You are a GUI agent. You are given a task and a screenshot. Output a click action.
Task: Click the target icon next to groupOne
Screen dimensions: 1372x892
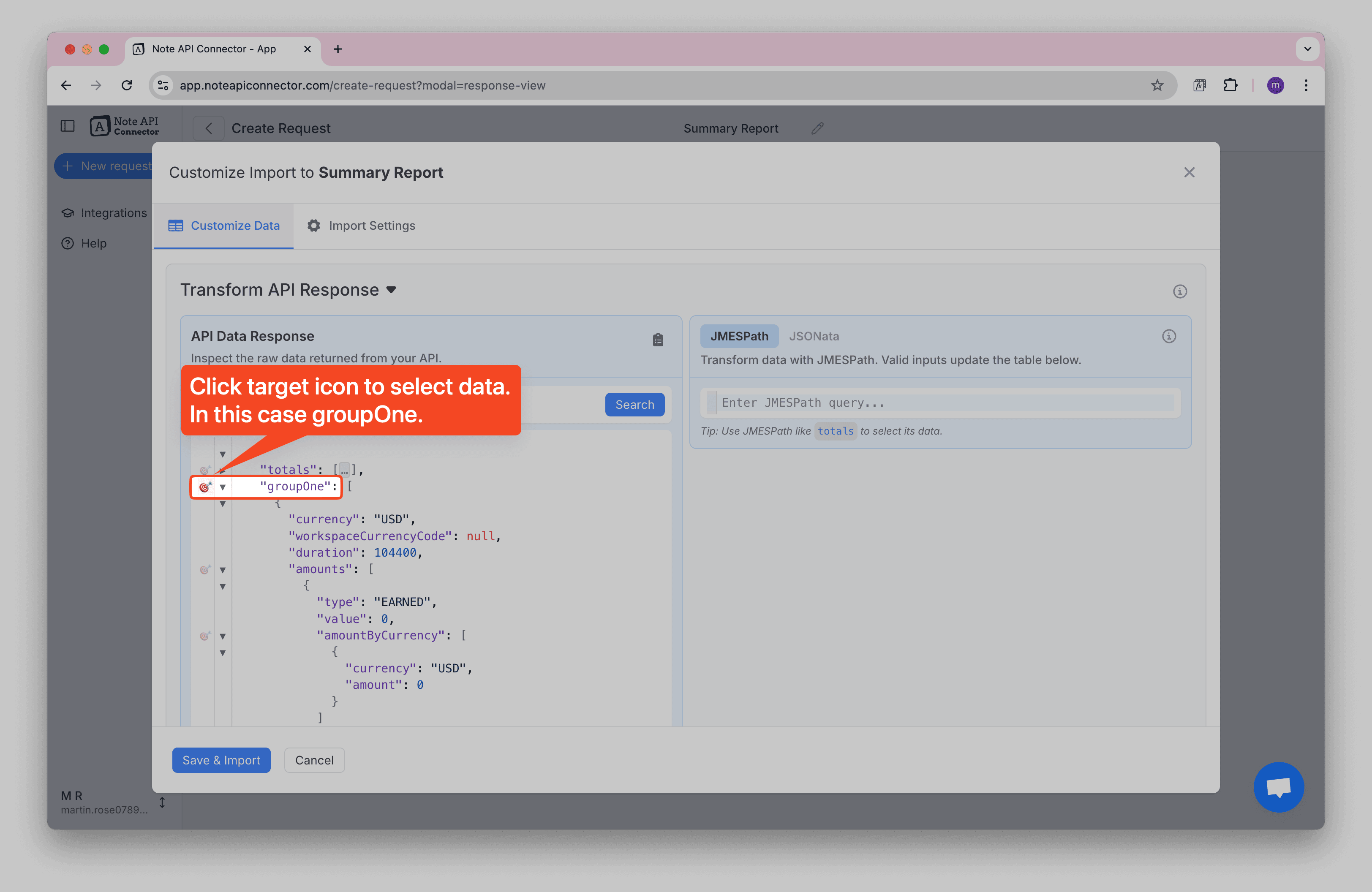pyautogui.click(x=204, y=487)
